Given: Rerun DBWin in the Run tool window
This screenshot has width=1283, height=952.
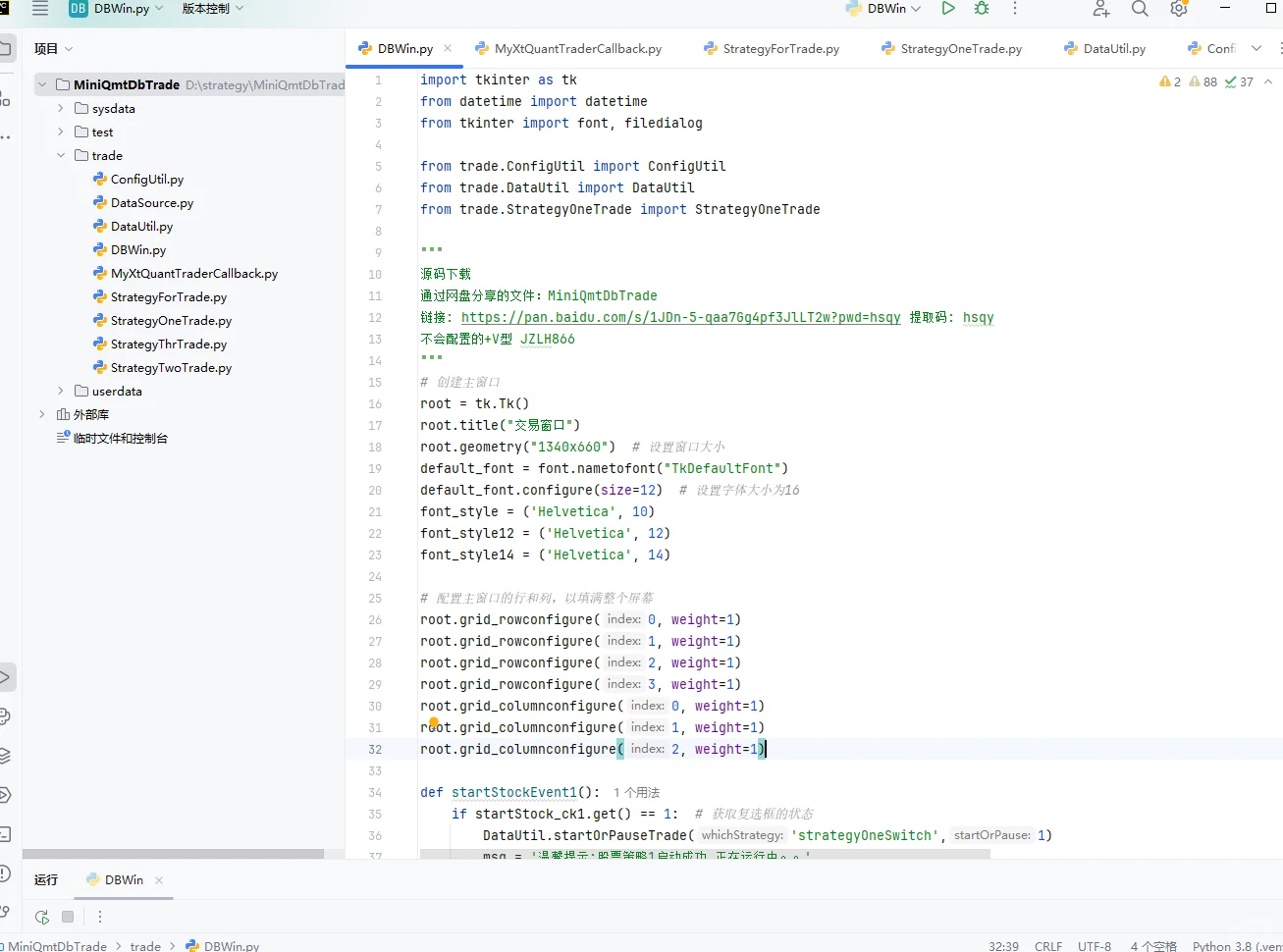Looking at the screenshot, I should (42, 917).
